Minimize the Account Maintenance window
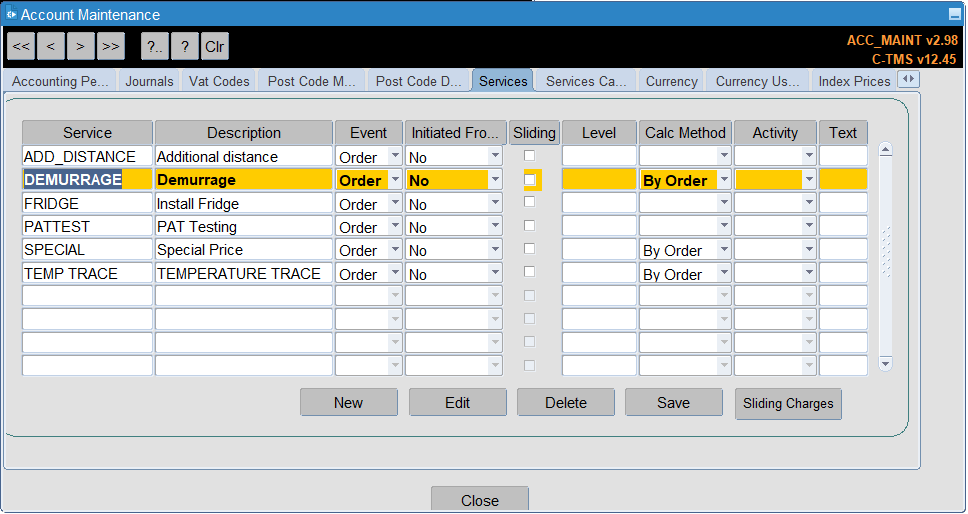The width and height of the screenshot is (968, 514). click(x=954, y=15)
